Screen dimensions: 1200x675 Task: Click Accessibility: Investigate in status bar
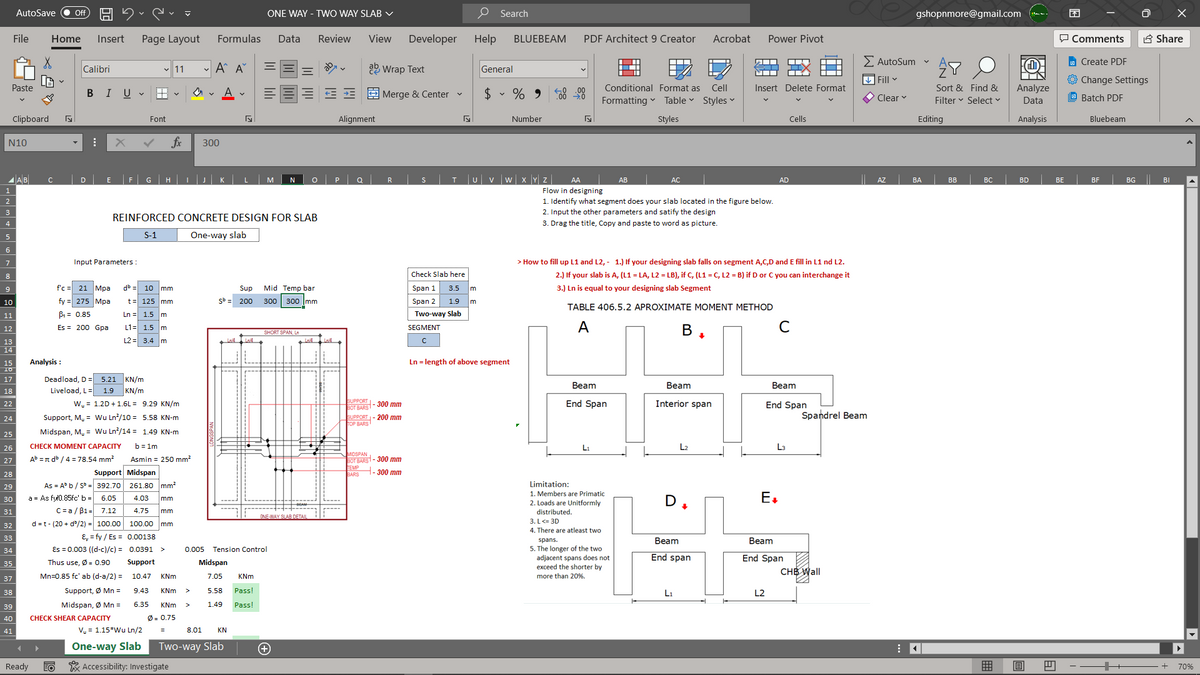pyautogui.click(x=118, y=665)
